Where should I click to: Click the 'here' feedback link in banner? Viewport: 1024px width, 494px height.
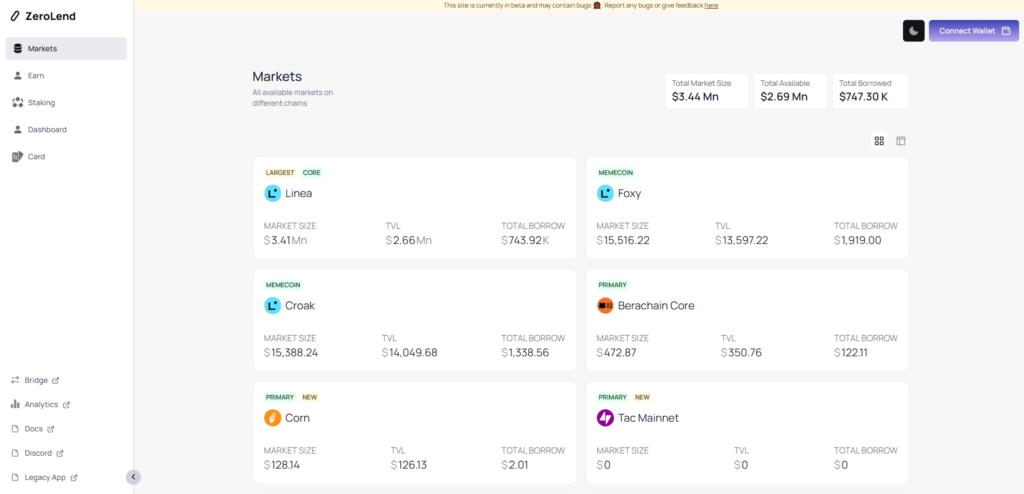click(x=711, y=5)
